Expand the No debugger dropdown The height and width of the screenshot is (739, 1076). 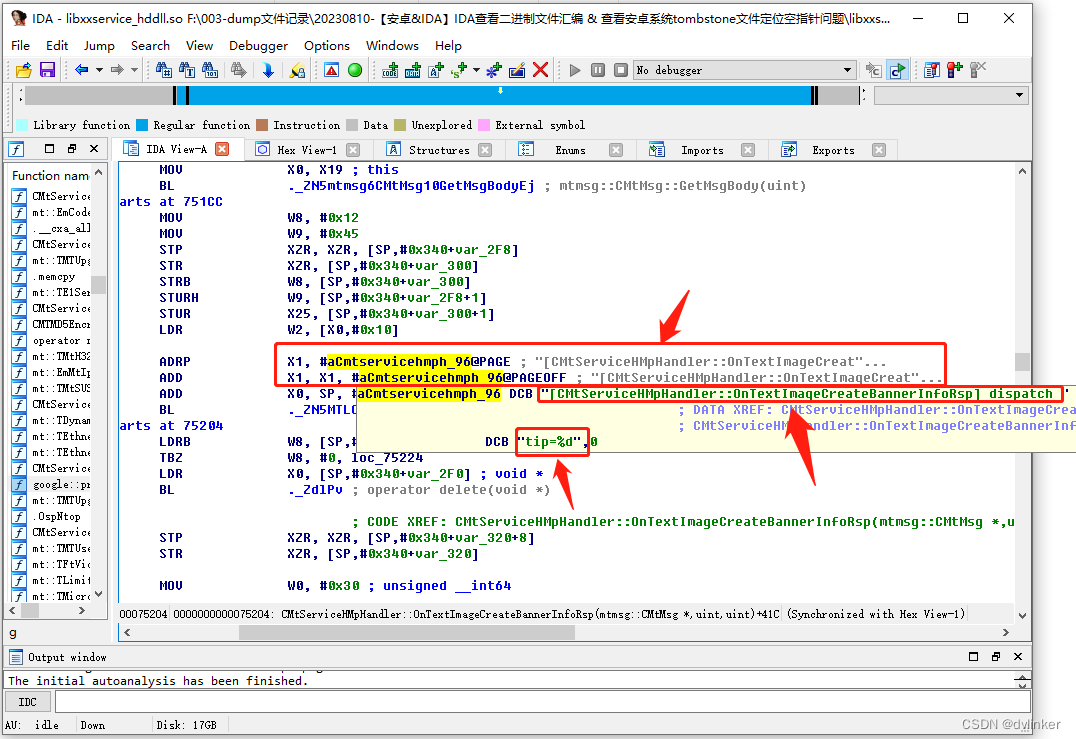[x=847, y=70]
